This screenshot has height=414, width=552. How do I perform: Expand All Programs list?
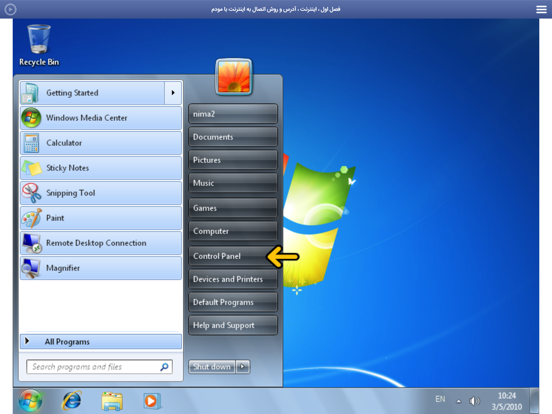point(101,341)
